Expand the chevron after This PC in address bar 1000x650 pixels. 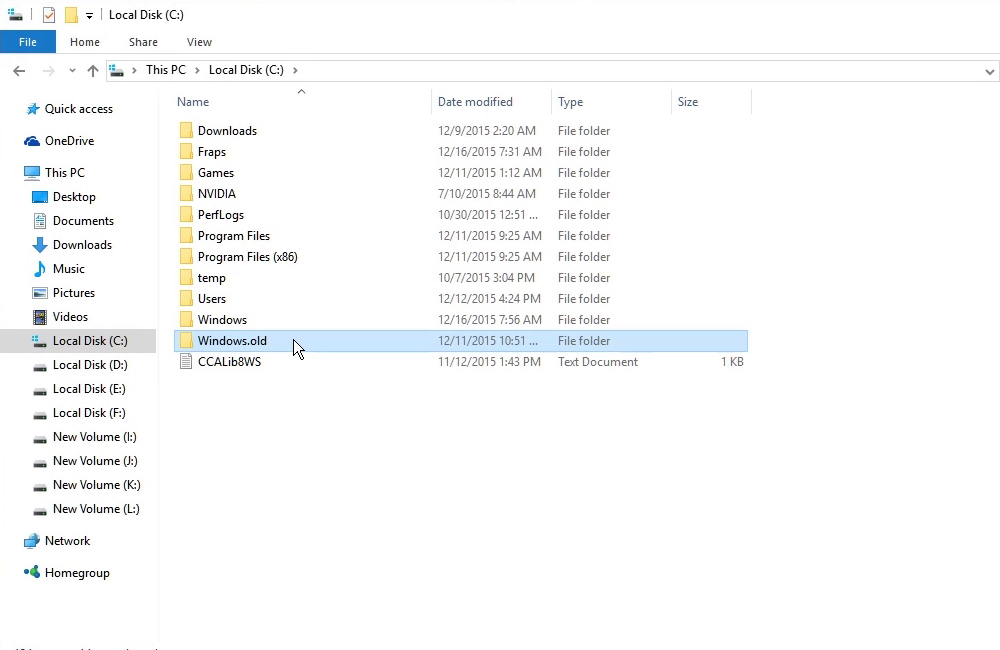point(197,70)
